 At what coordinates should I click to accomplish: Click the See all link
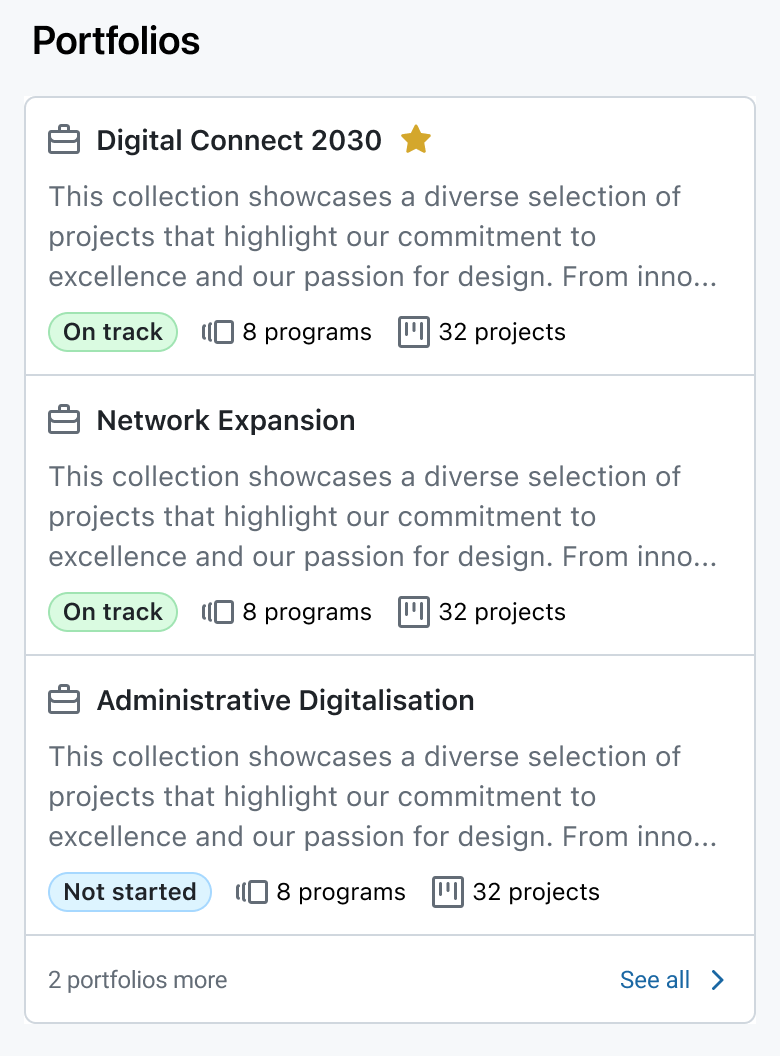point(655,980)
